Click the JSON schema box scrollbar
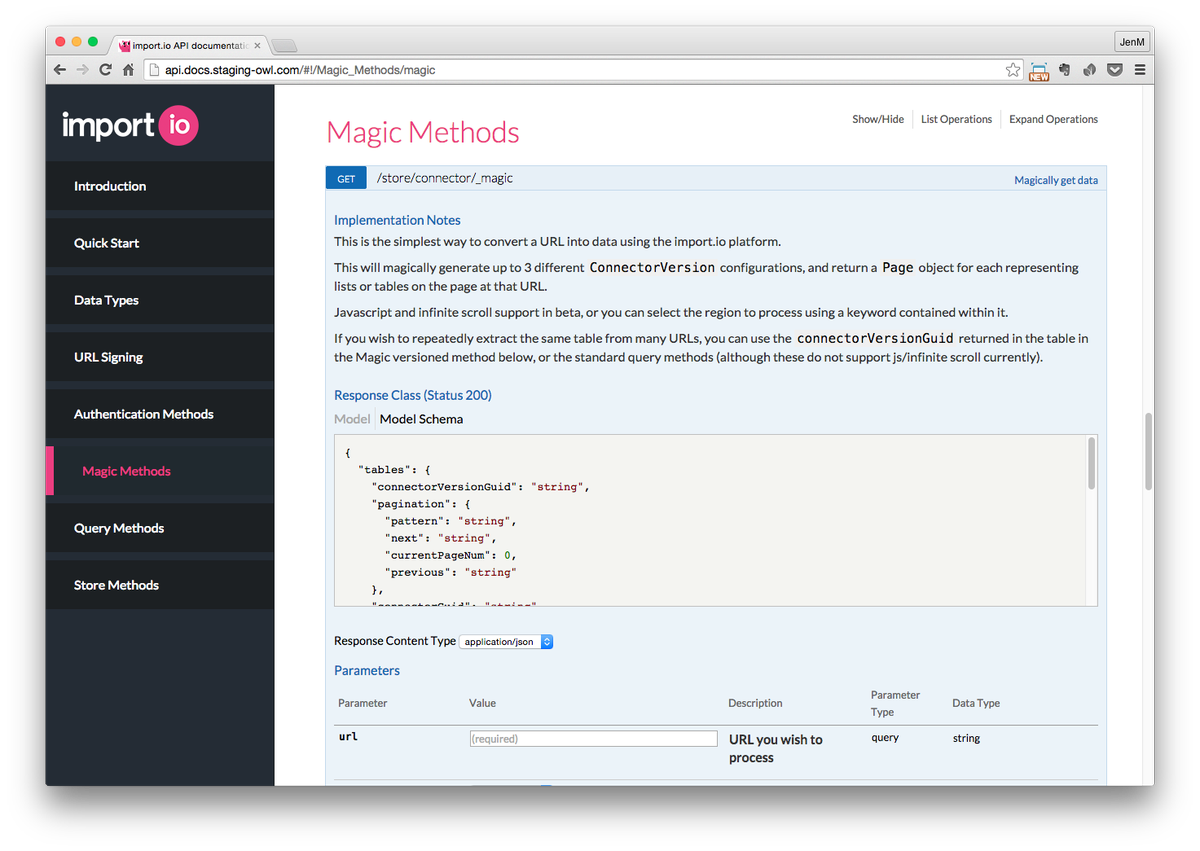The image size is (1200, 851). click(1091, 462)
